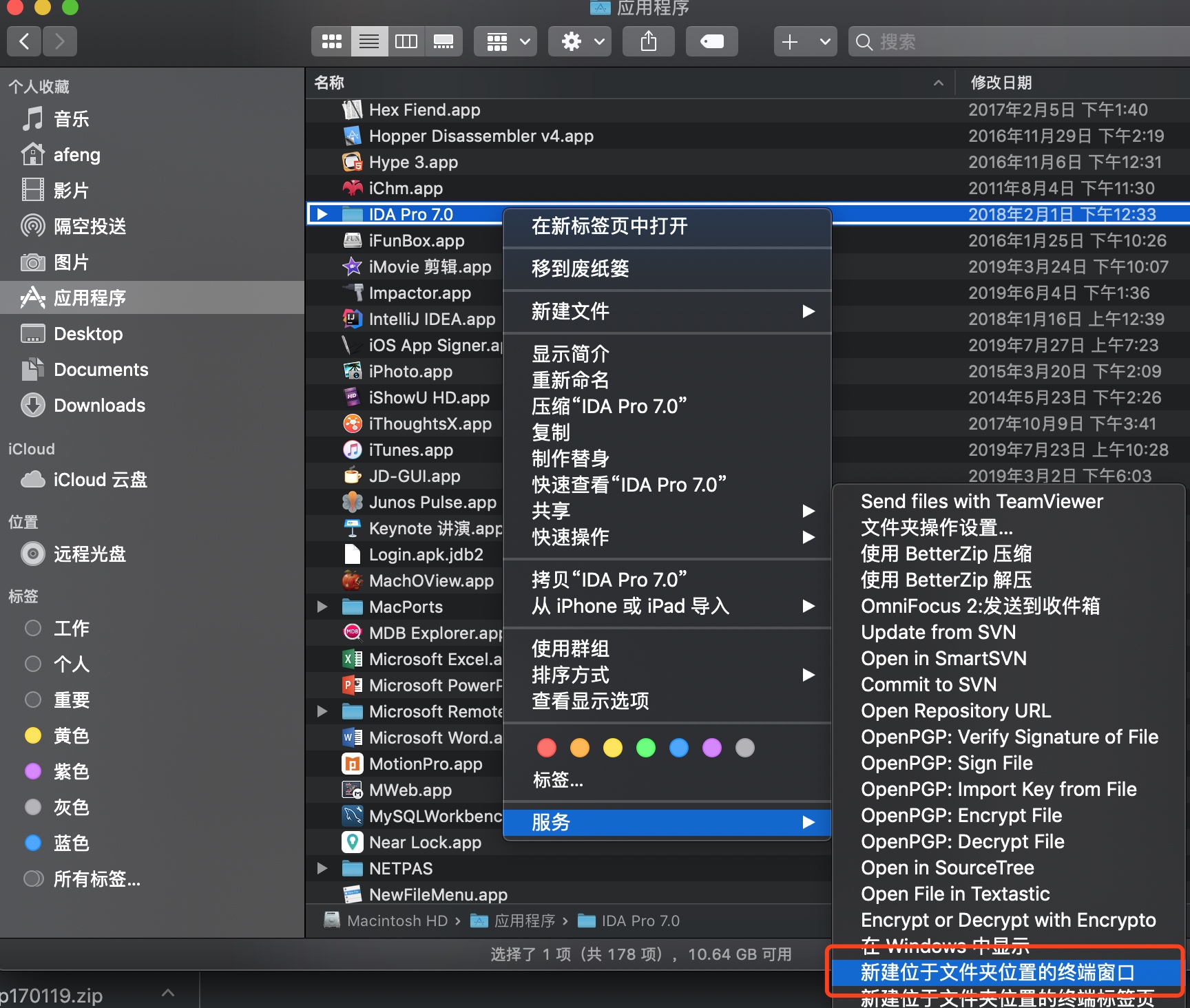Expand the MacPorts folder triangle
Screen dimensions: 1190x1008
pos(322,607)
